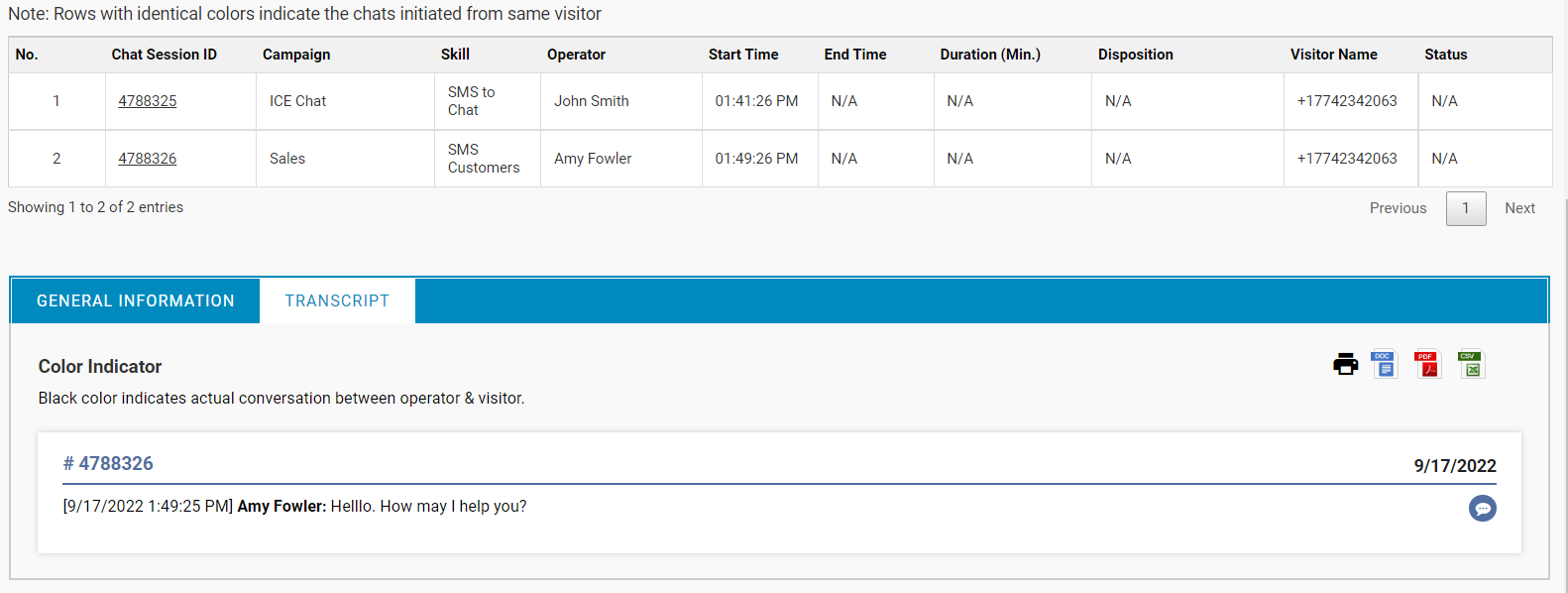This screenshot has height=593, width=1568.
Task: Go to the Previous page
Action: coord(1398,208)
